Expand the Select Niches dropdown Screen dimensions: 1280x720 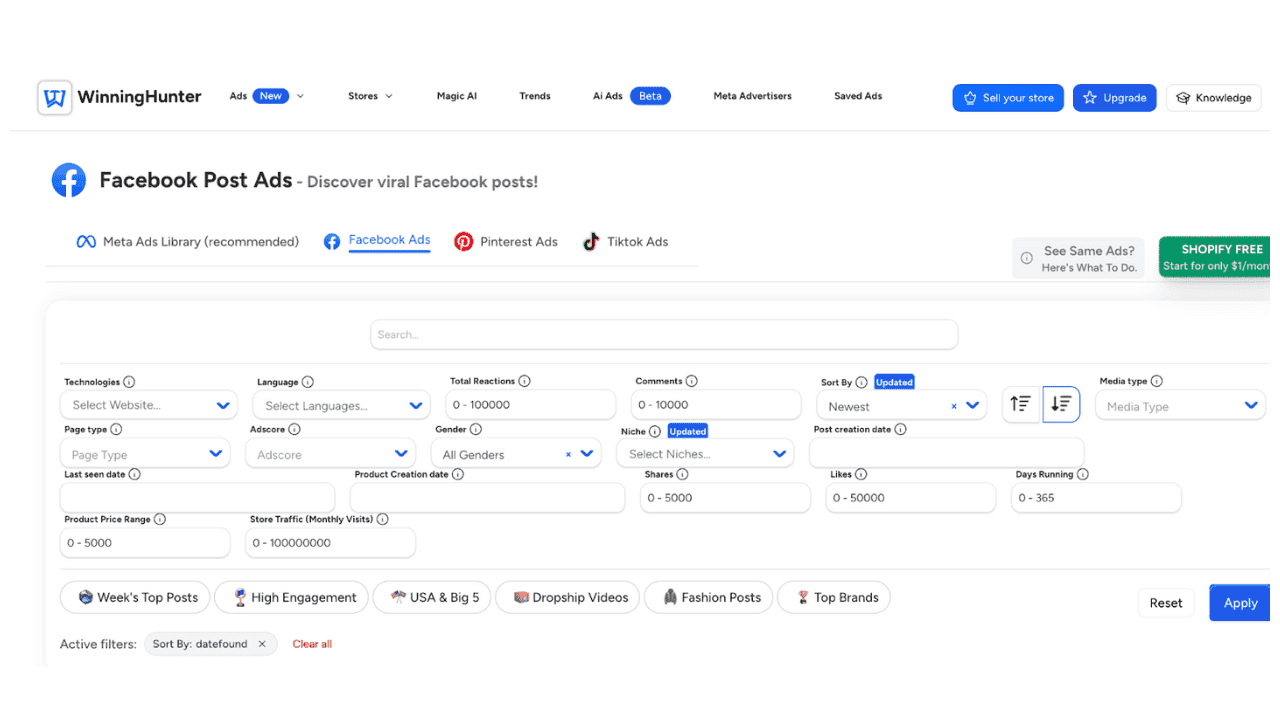click(705, 453)
